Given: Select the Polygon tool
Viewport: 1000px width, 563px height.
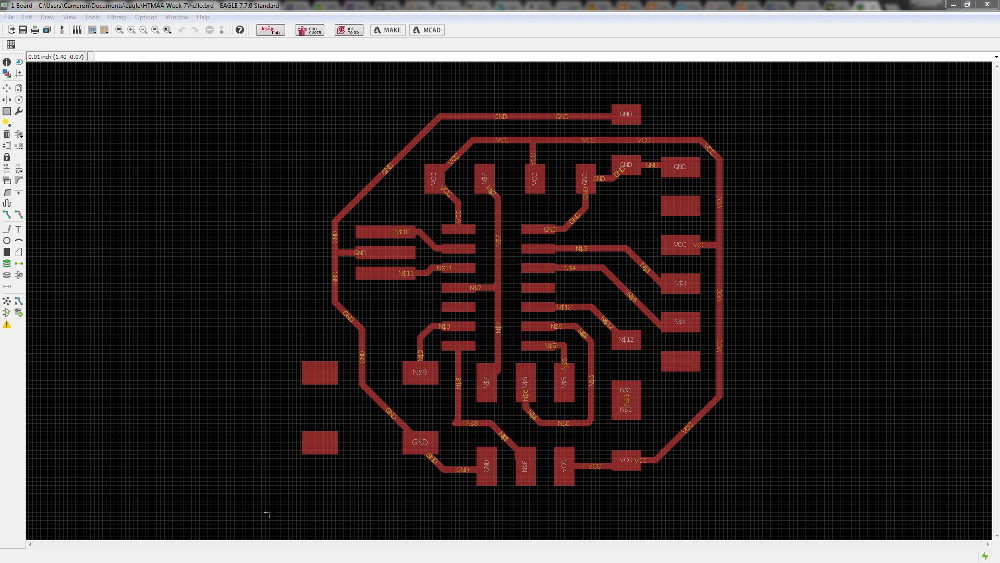Looking at the screenshot, I should point(18,252).
